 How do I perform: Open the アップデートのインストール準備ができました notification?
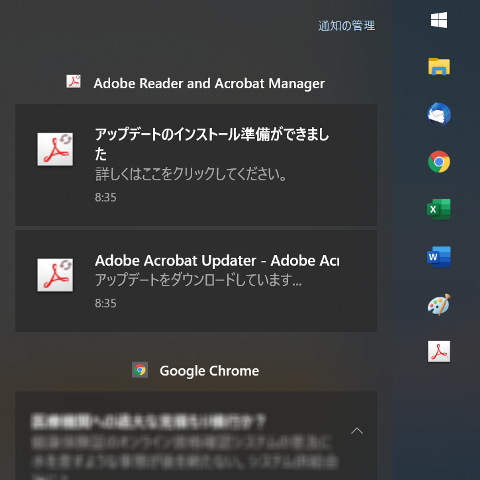pyautogui.click(x=196, y=165)
